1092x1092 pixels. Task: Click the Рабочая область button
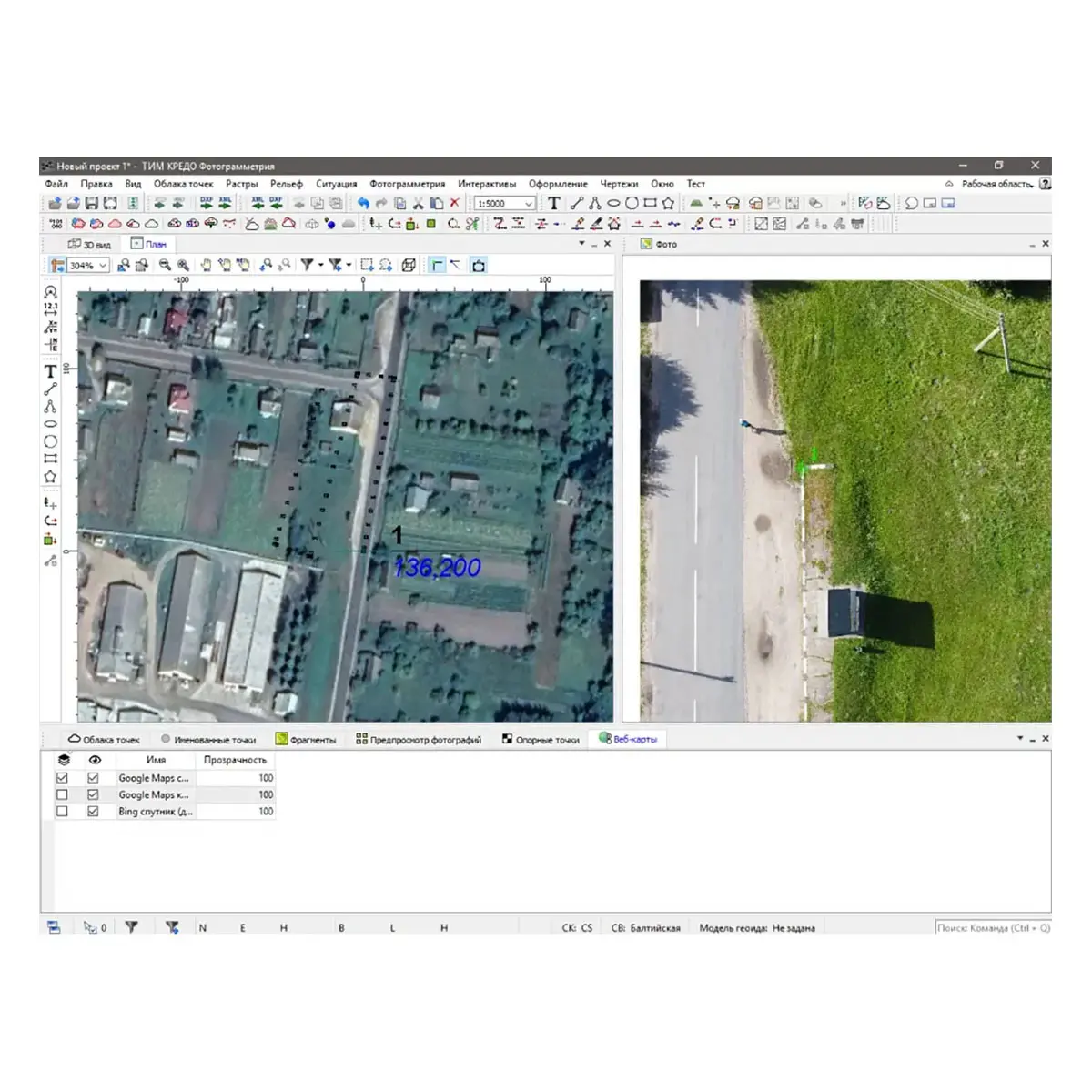(996, 184)
